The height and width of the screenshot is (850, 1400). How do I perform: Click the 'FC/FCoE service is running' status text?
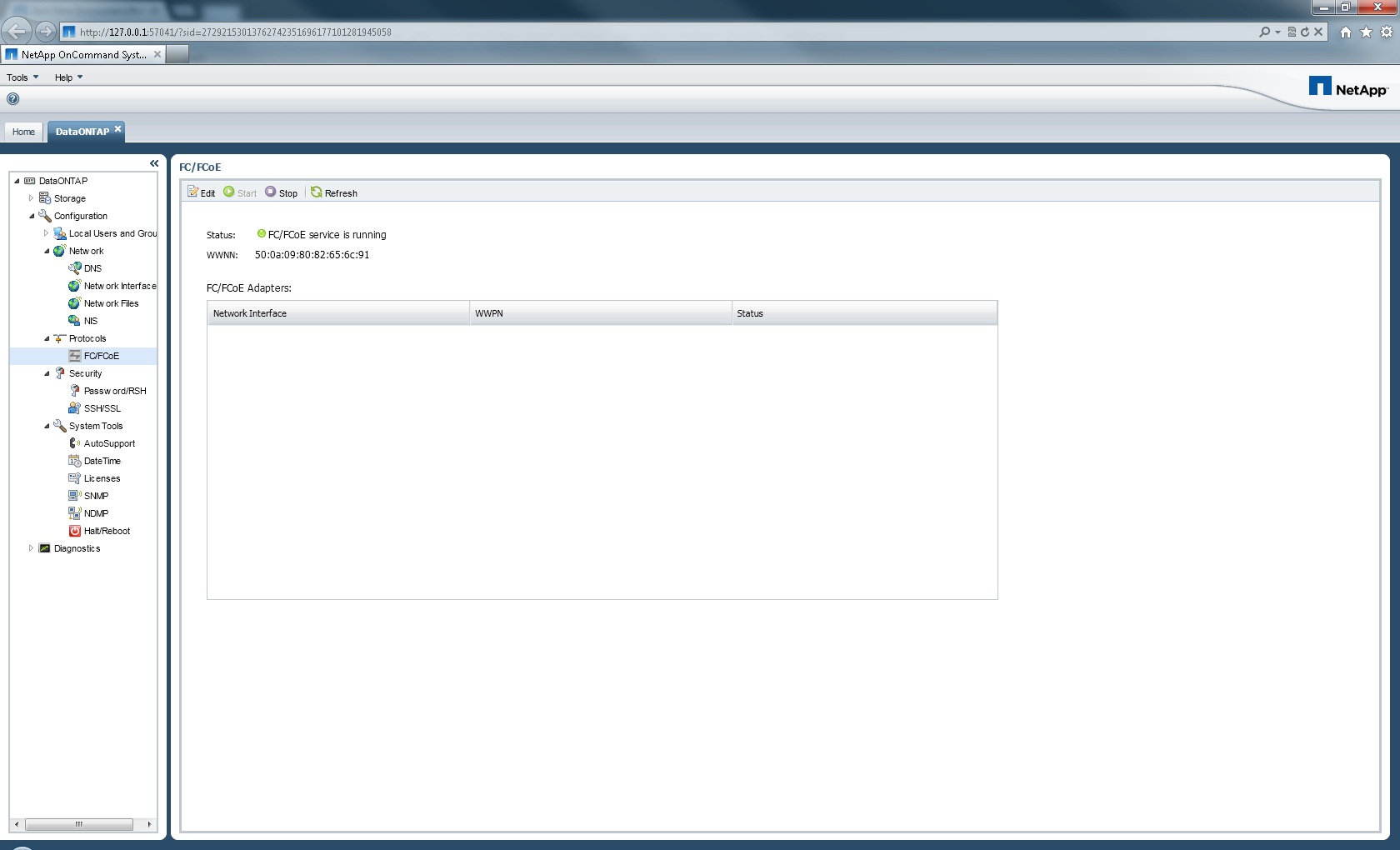click(x=327, y=235)
